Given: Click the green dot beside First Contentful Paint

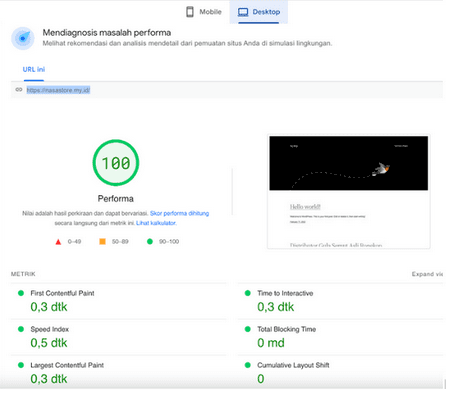Looking at the screenshot, I should pyautogui.click(x=21, y=293).
